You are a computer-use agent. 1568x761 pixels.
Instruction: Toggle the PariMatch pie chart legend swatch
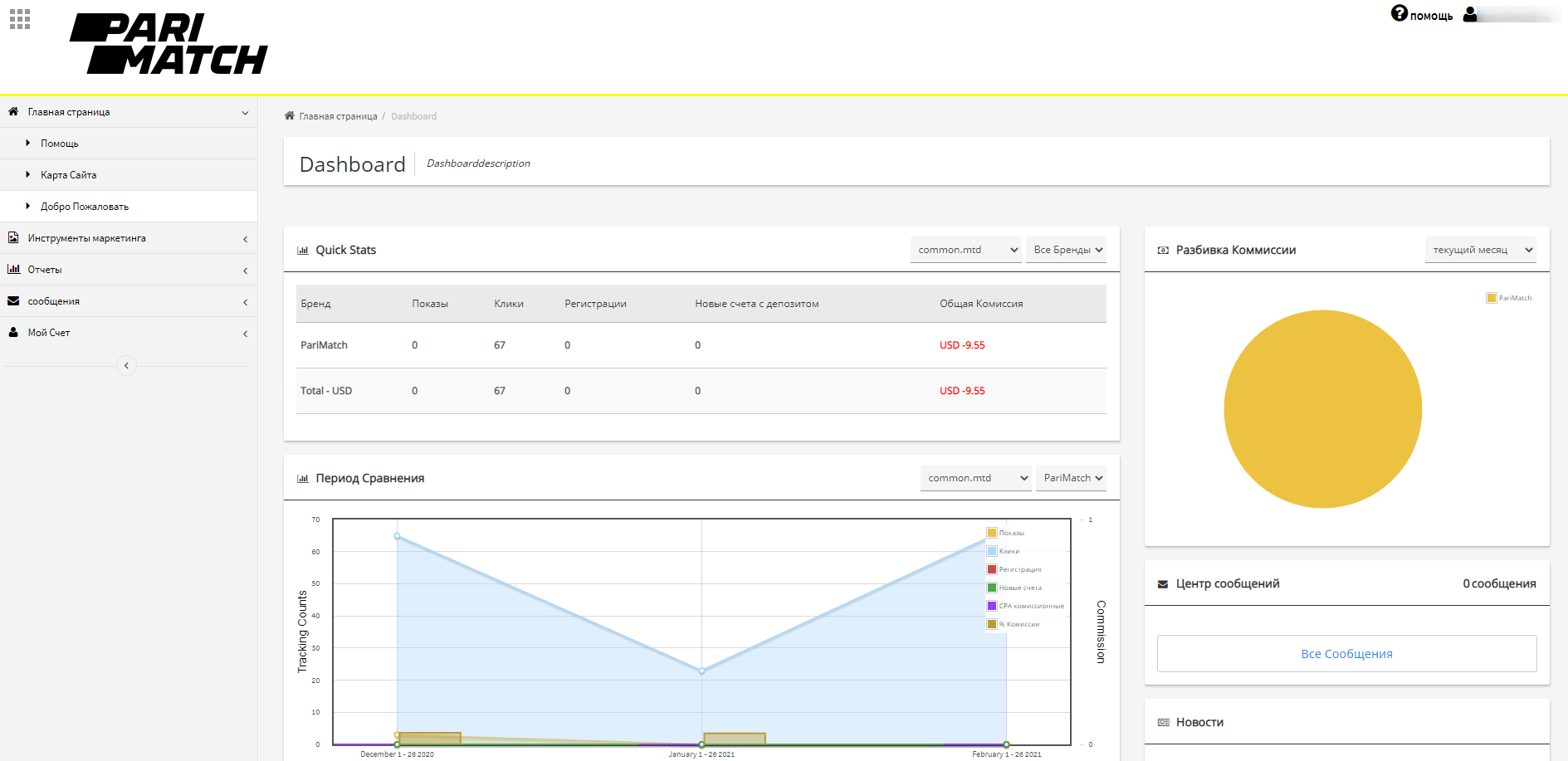(1492, 298)
